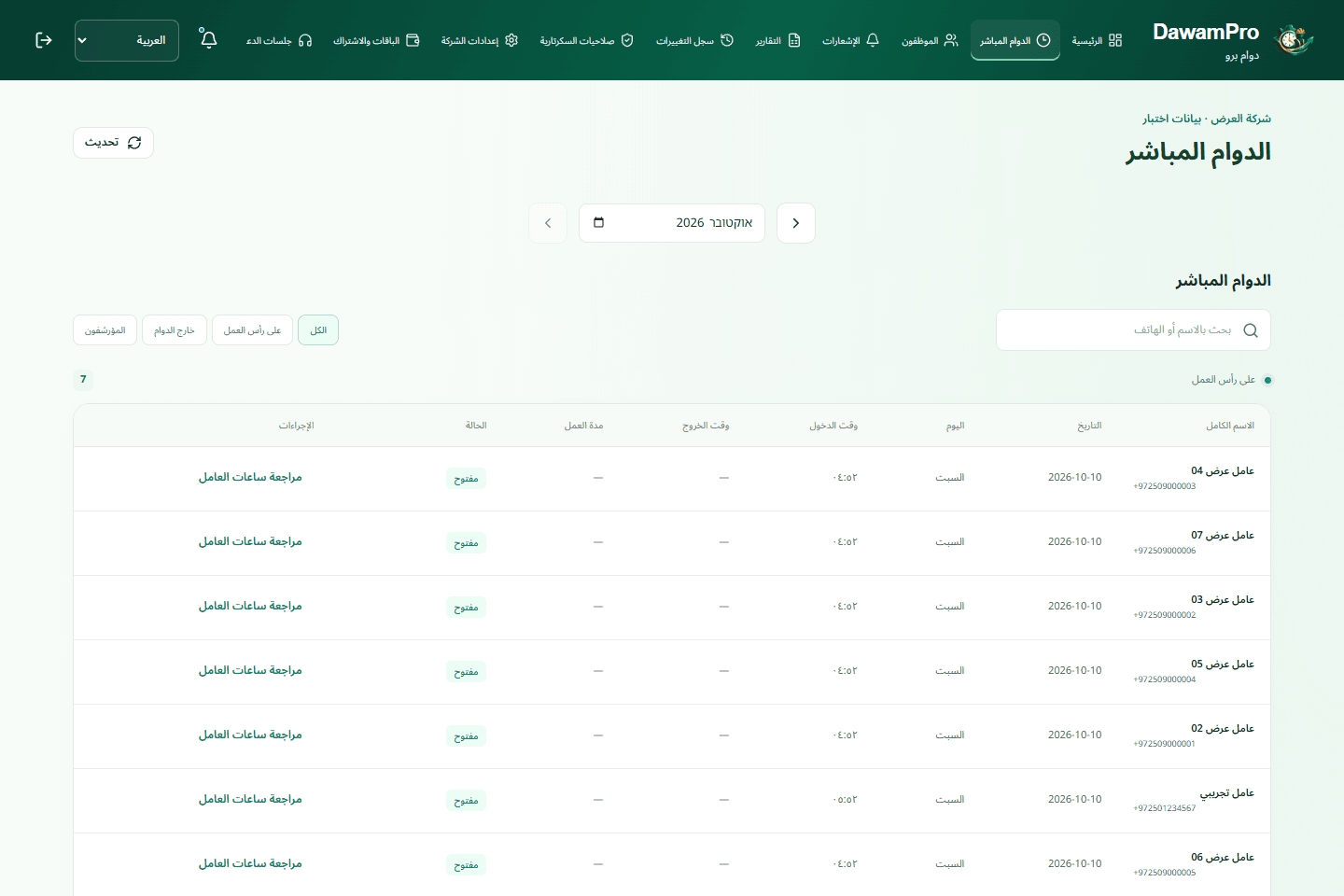Click the التاريخ column header
The image size is (1344, 896).
pos(1090,426)
